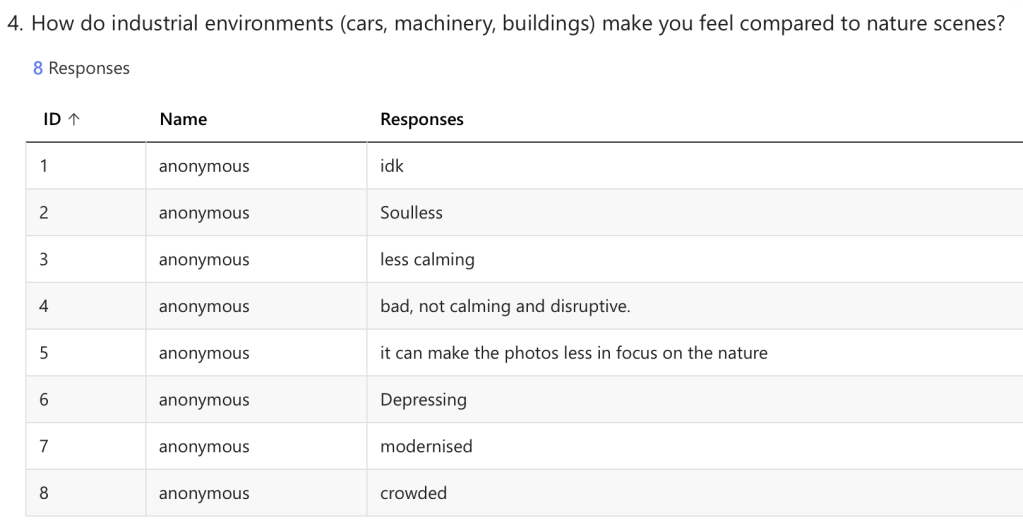1023x523 pixels.
Task: Select anonymous name in row 5
Action: (x=204, y=353)
